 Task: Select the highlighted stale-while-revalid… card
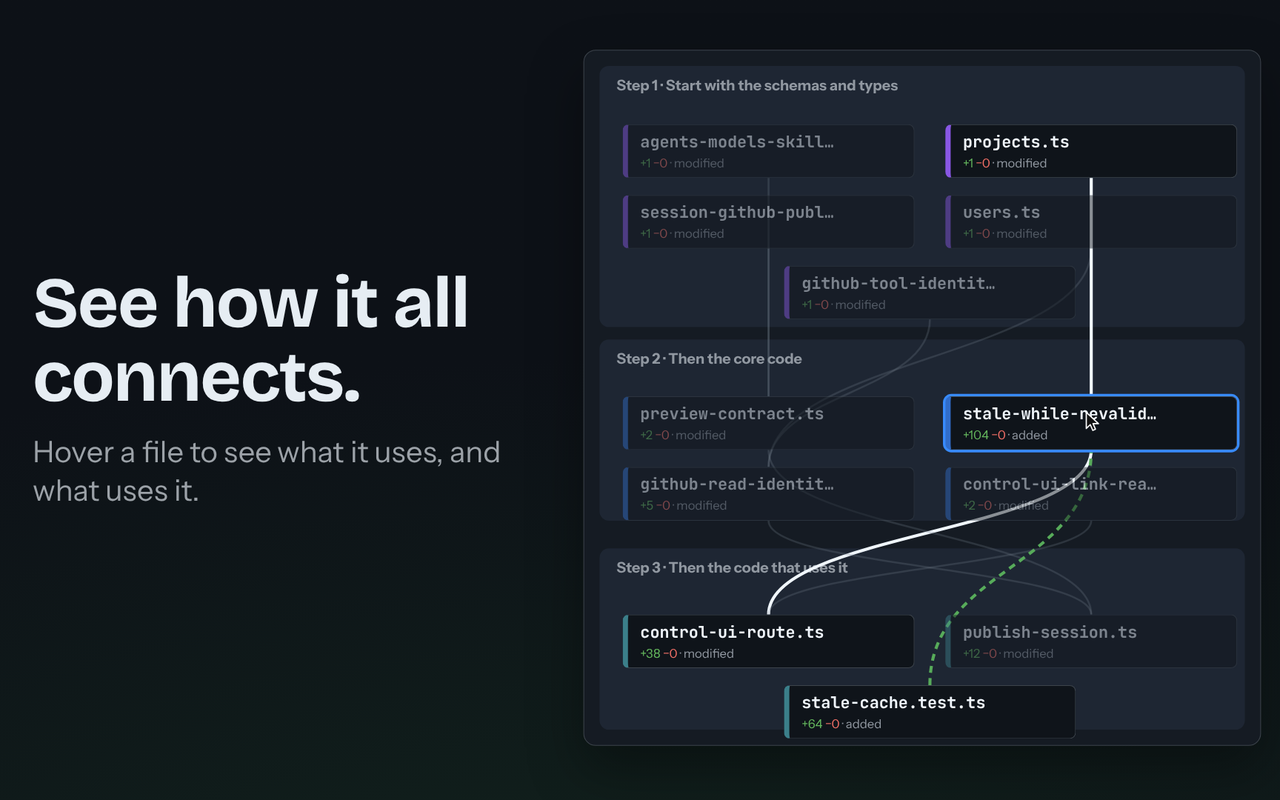tap(1091, 423)
